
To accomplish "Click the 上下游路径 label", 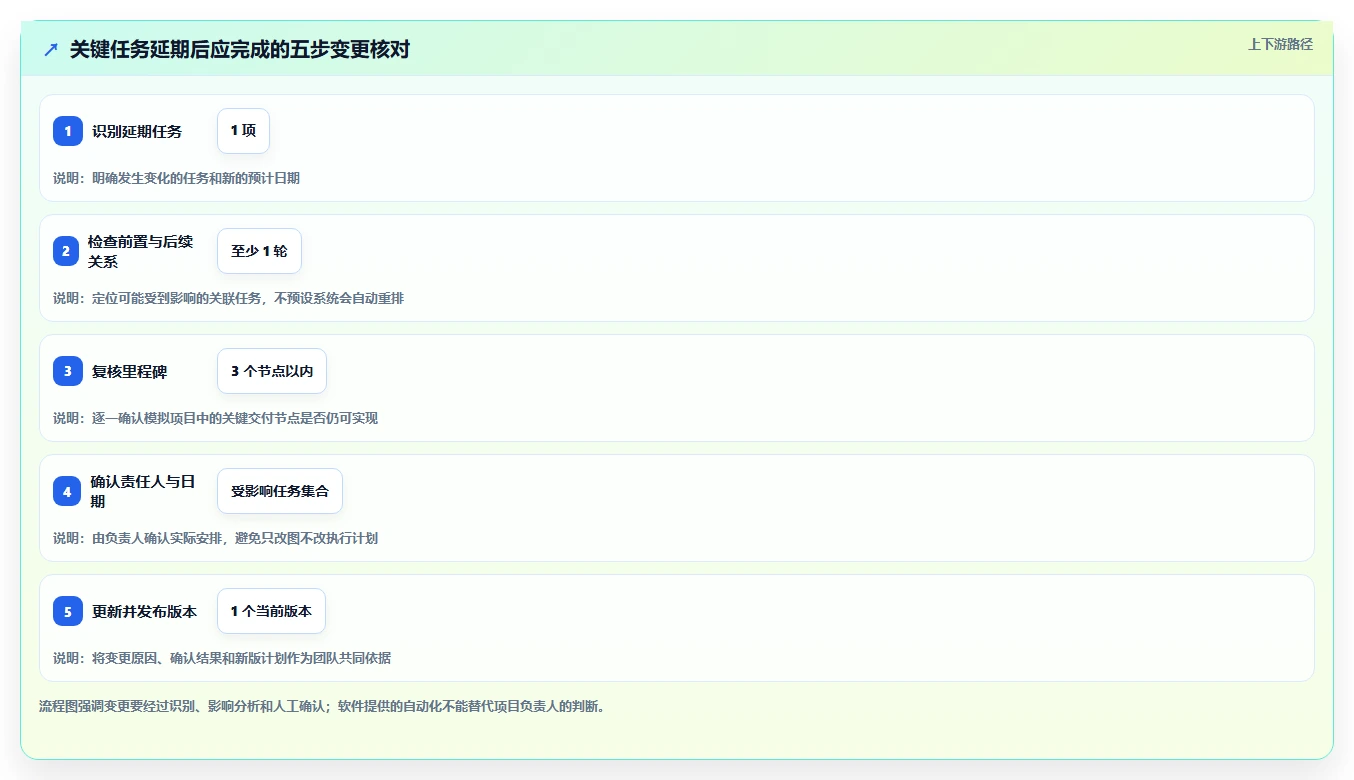I will coord(1280,44).
